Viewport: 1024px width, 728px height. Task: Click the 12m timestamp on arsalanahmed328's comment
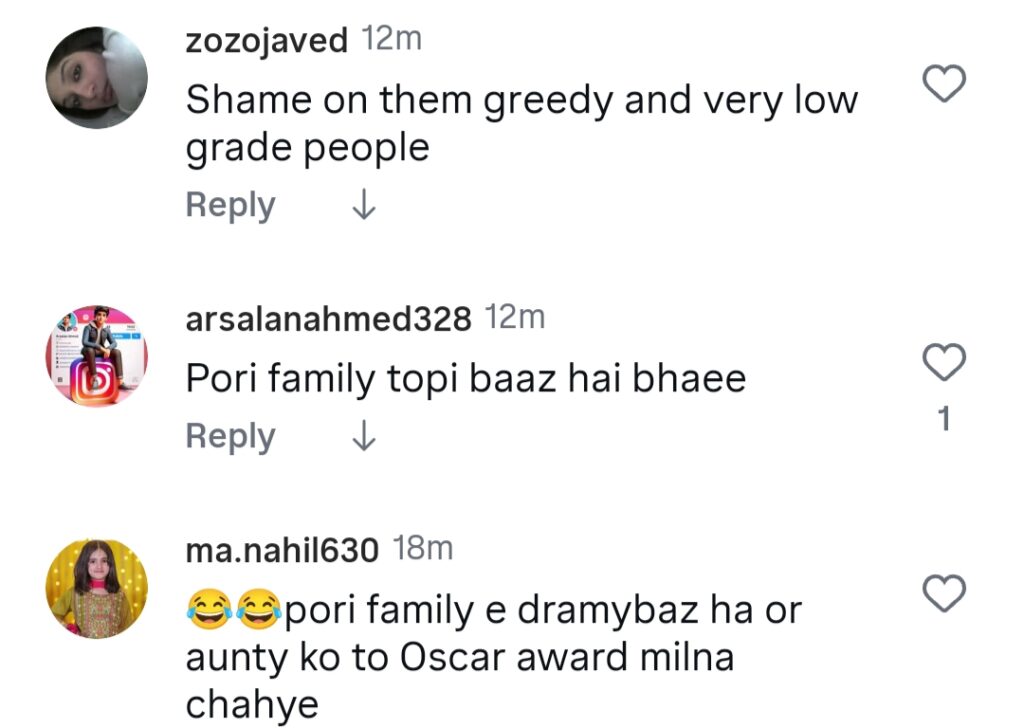515,318
